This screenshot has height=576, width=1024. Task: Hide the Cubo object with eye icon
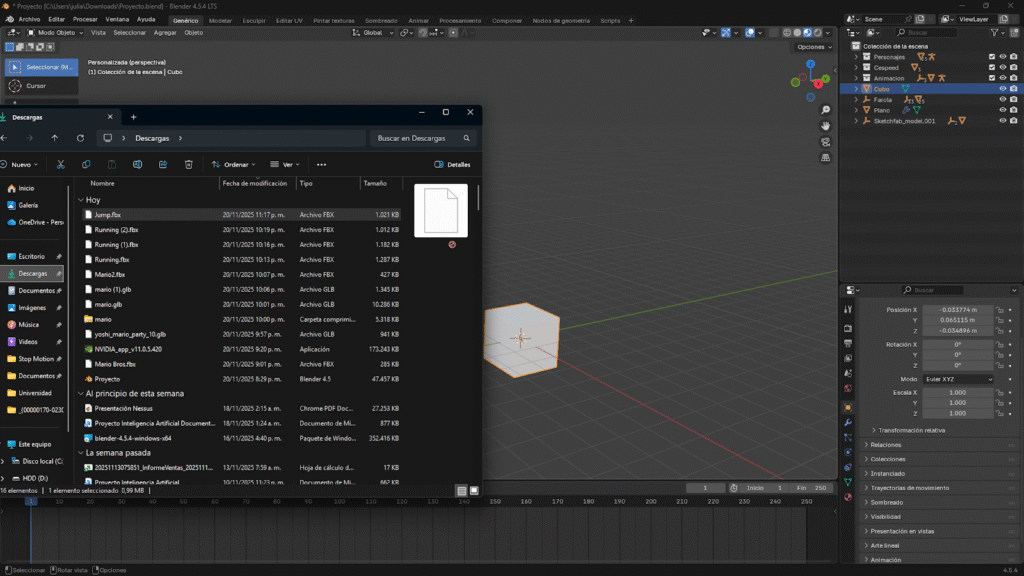1002,89
